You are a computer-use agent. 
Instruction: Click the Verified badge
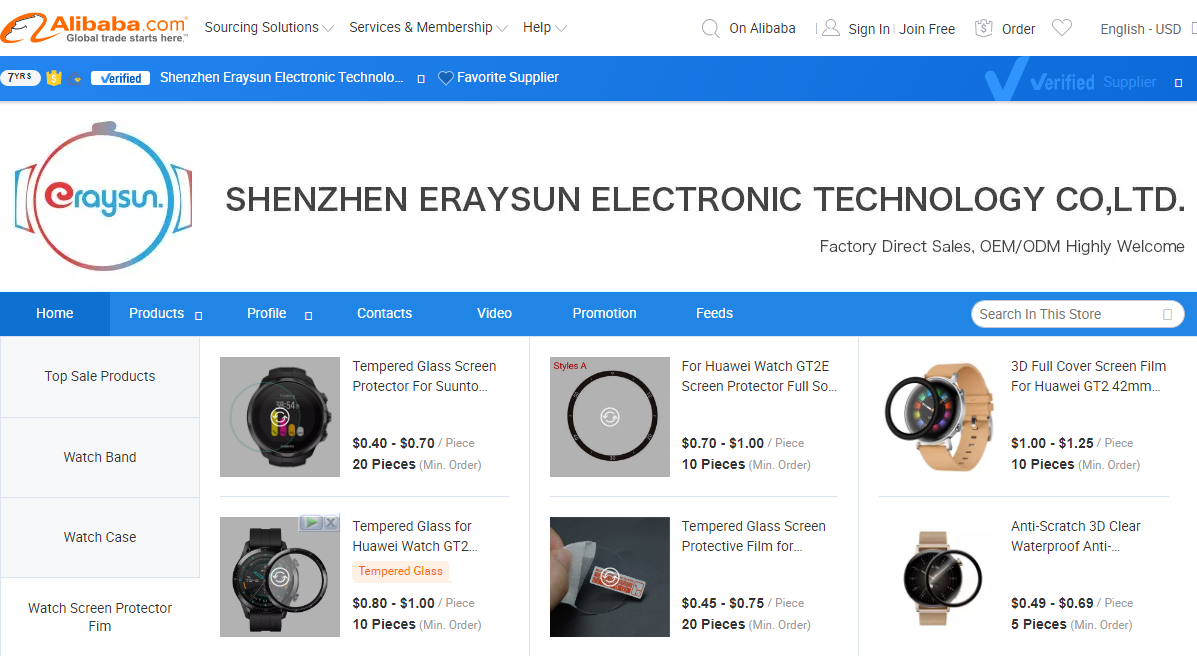(120, 78)
